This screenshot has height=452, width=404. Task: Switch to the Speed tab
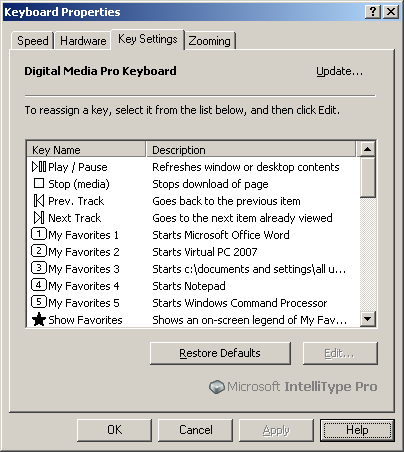point(32,41)
